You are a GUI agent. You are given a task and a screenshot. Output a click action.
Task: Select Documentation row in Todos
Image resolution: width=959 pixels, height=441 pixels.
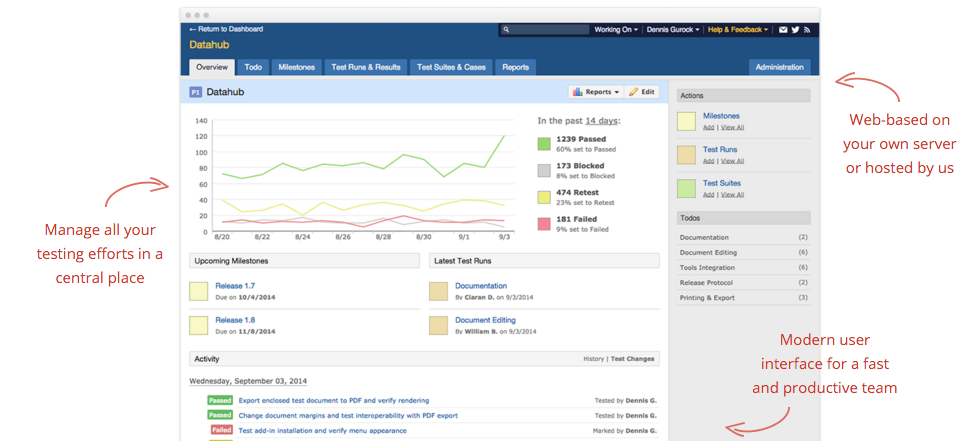pyautogui.click(x=744, y=237)
